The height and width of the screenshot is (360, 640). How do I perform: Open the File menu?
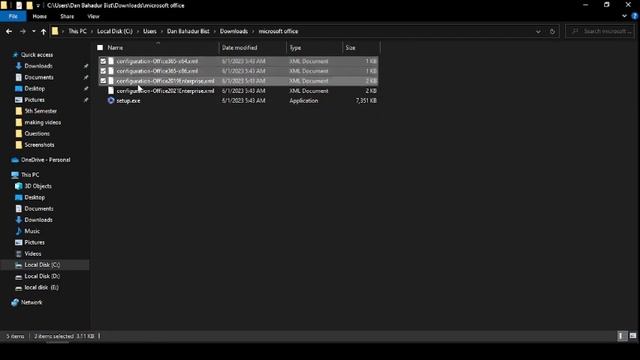(x=13, y=16)
